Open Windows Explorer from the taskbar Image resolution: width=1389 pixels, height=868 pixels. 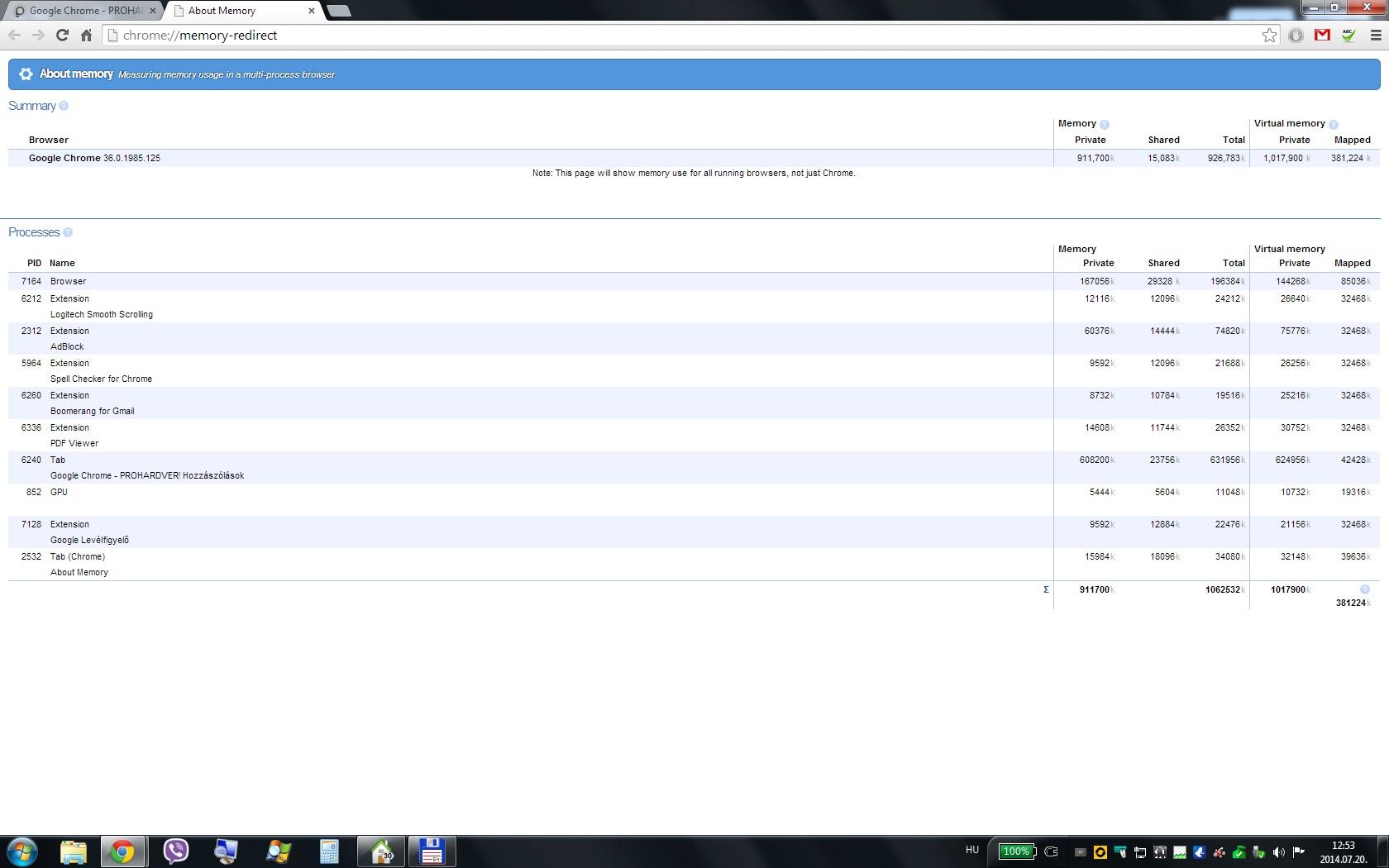pos(73,851)
